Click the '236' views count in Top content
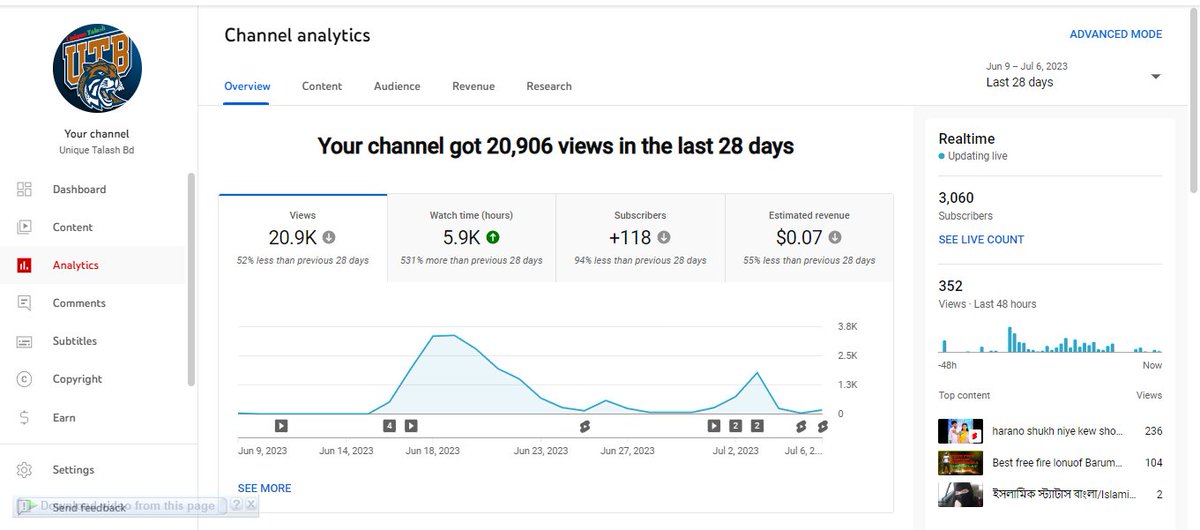 click(1153, 431)
